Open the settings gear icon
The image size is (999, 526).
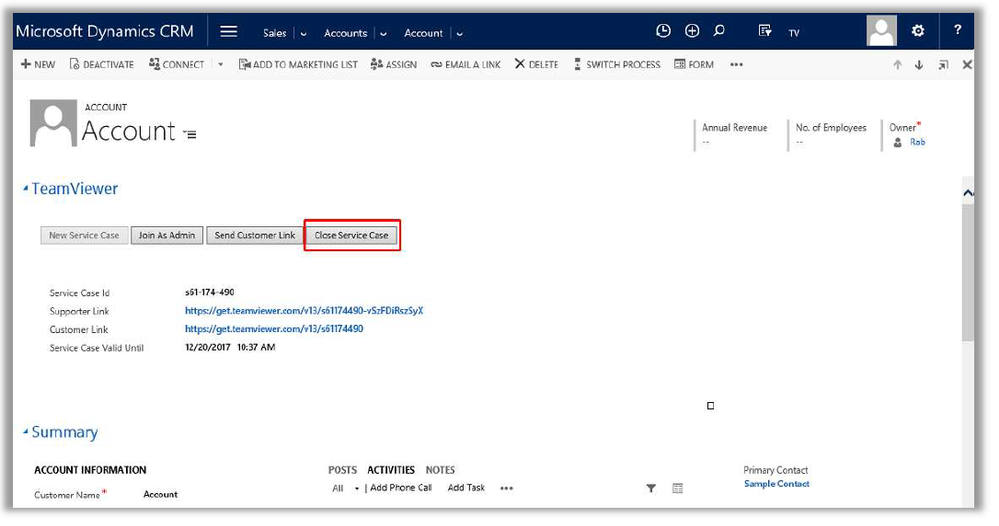pos(918,32)
